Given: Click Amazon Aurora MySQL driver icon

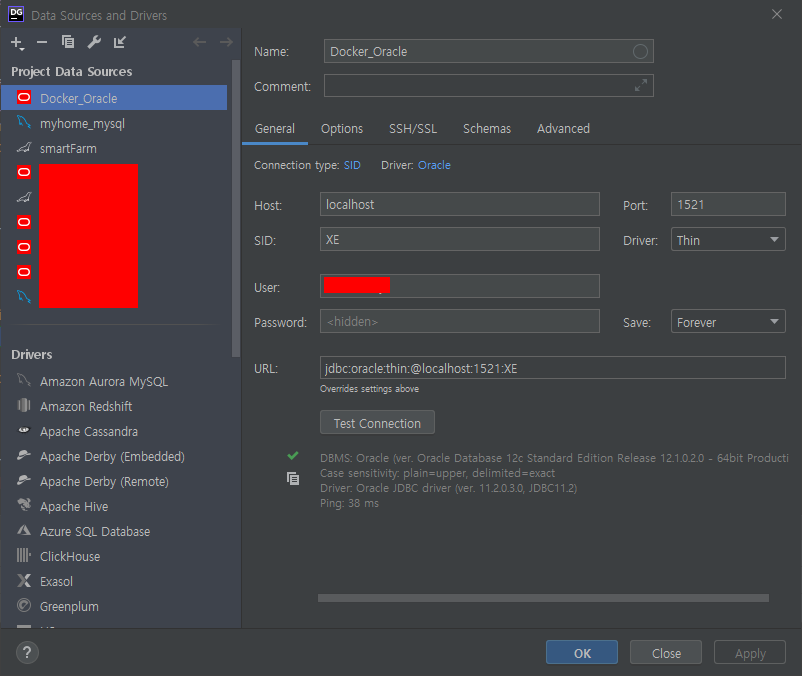Looking at the screenshot, I should (x=24, y=380).
